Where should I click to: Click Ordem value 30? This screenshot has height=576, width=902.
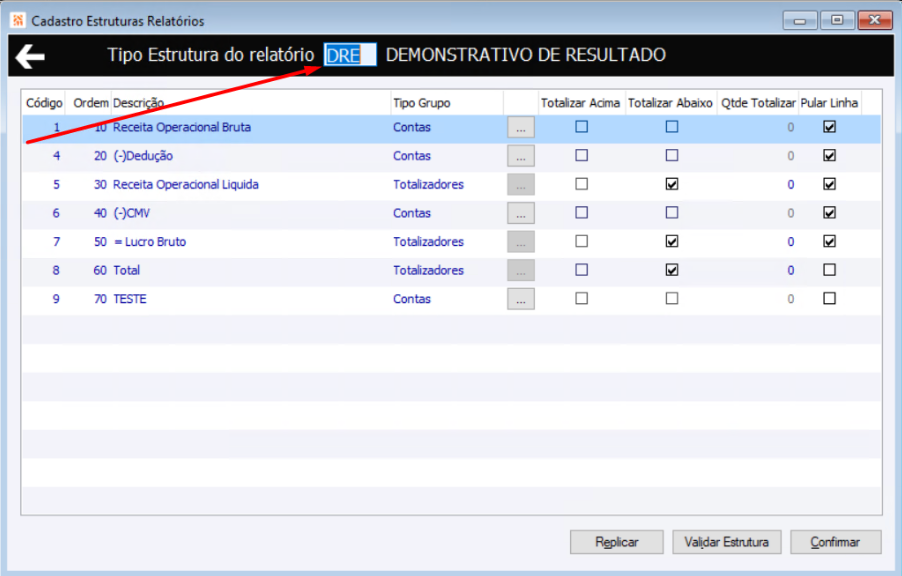[x=100, y=185]
